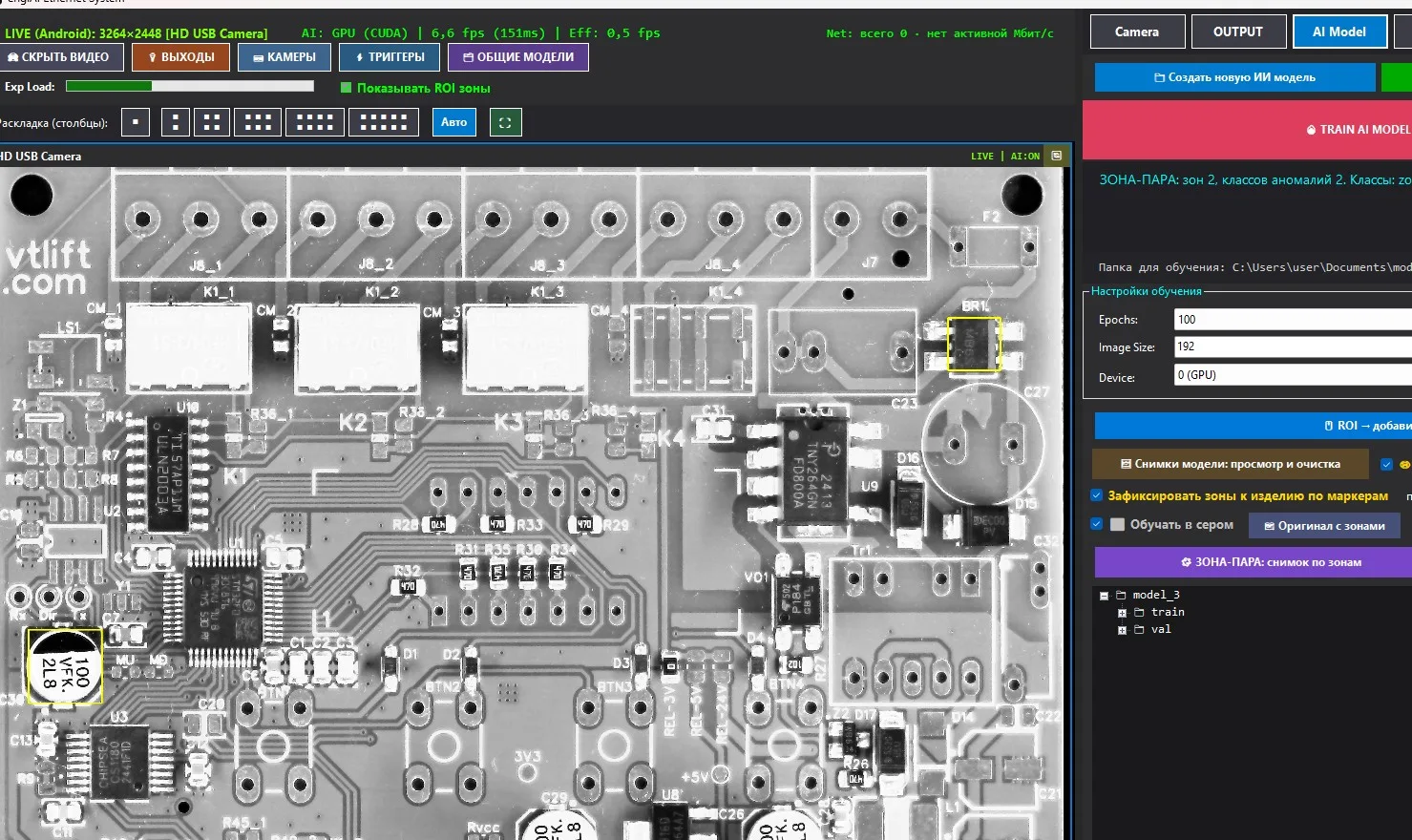Image resolution: width=1412 pixels, height=840 pixels.
Task: Expand the train folder node
Action: [x=1123, y=613]
